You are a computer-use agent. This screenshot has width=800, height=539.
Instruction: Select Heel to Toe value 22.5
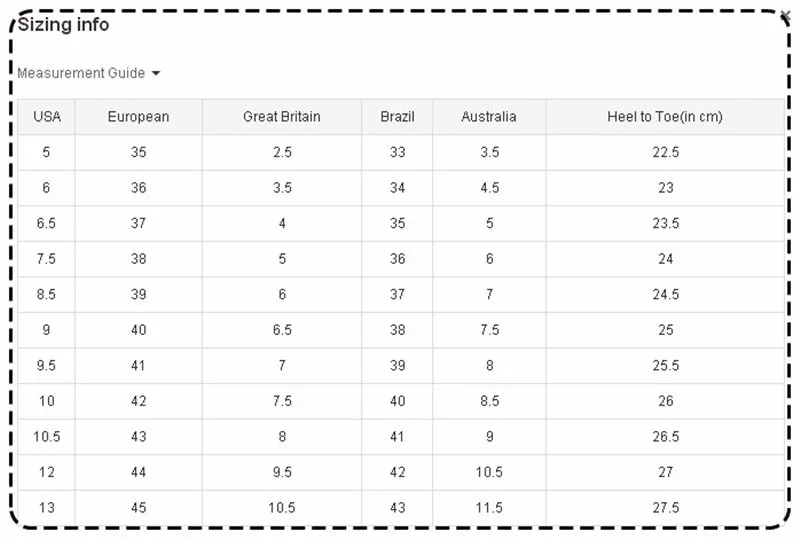click(665, 152)
